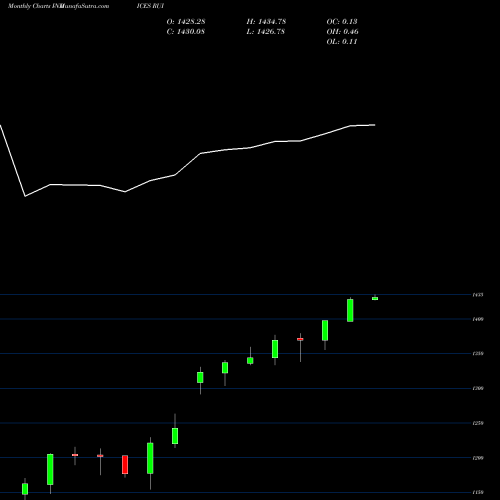Click the large red candlestick body
This screenshot has width=500, height=500.
tap(125, 464)
